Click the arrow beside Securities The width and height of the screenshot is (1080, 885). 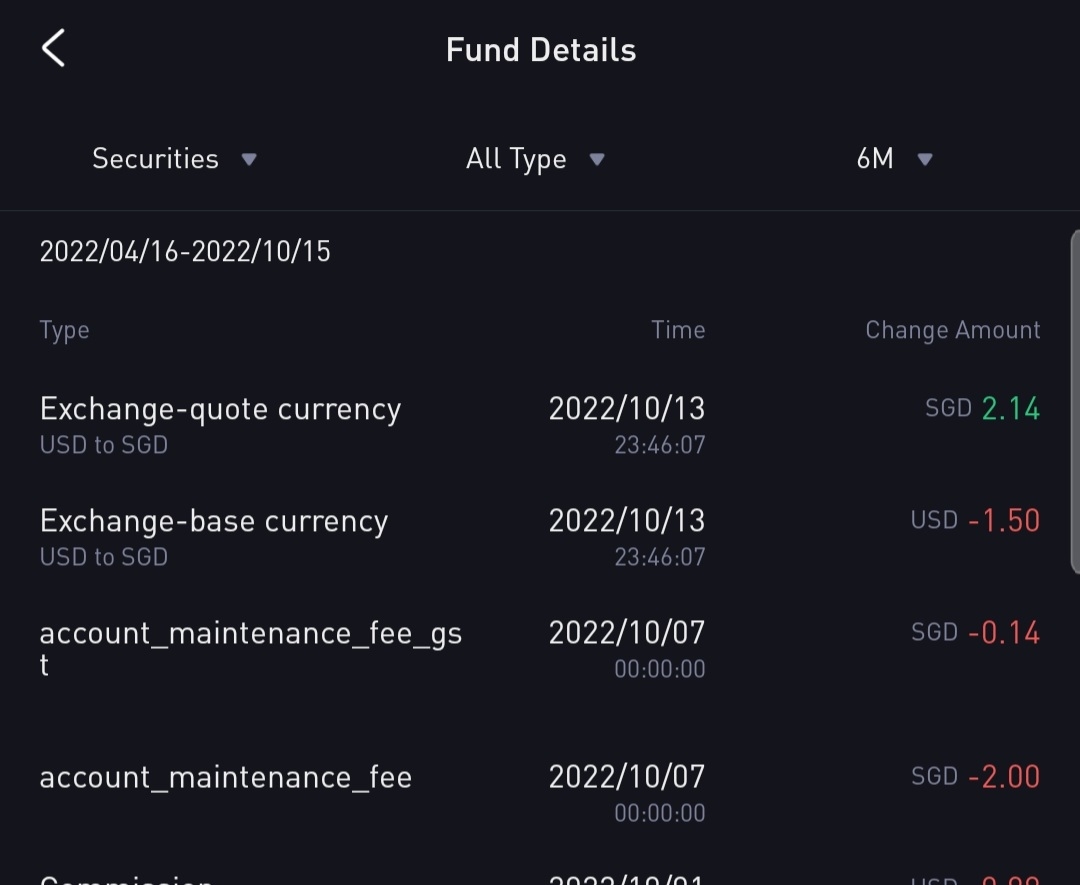[250, 159]
